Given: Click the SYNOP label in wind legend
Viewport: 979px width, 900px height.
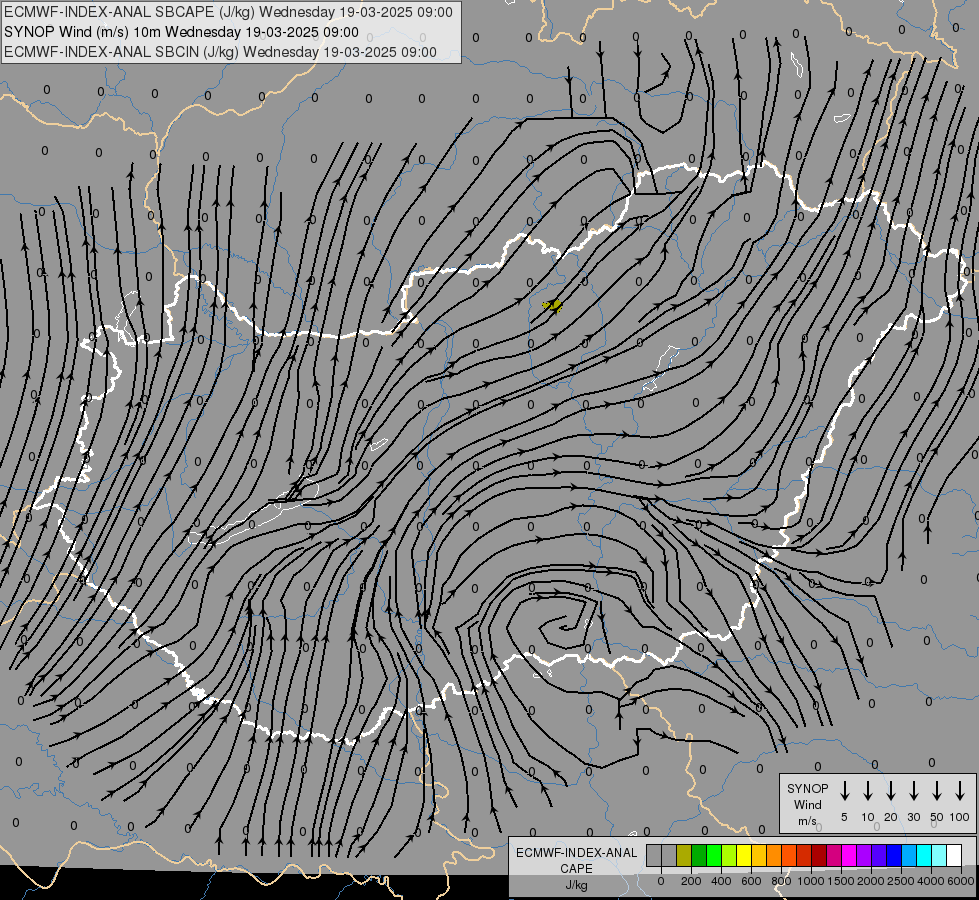Looking at the screenshot, I should (x=807, y=788).
